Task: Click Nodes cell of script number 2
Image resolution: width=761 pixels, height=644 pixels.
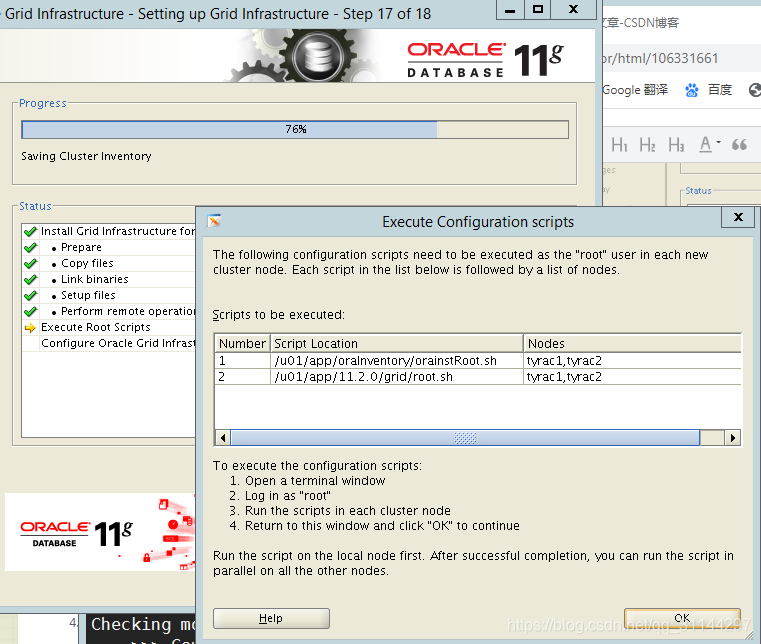Action: pyautogui.click(x=632, y=377)
